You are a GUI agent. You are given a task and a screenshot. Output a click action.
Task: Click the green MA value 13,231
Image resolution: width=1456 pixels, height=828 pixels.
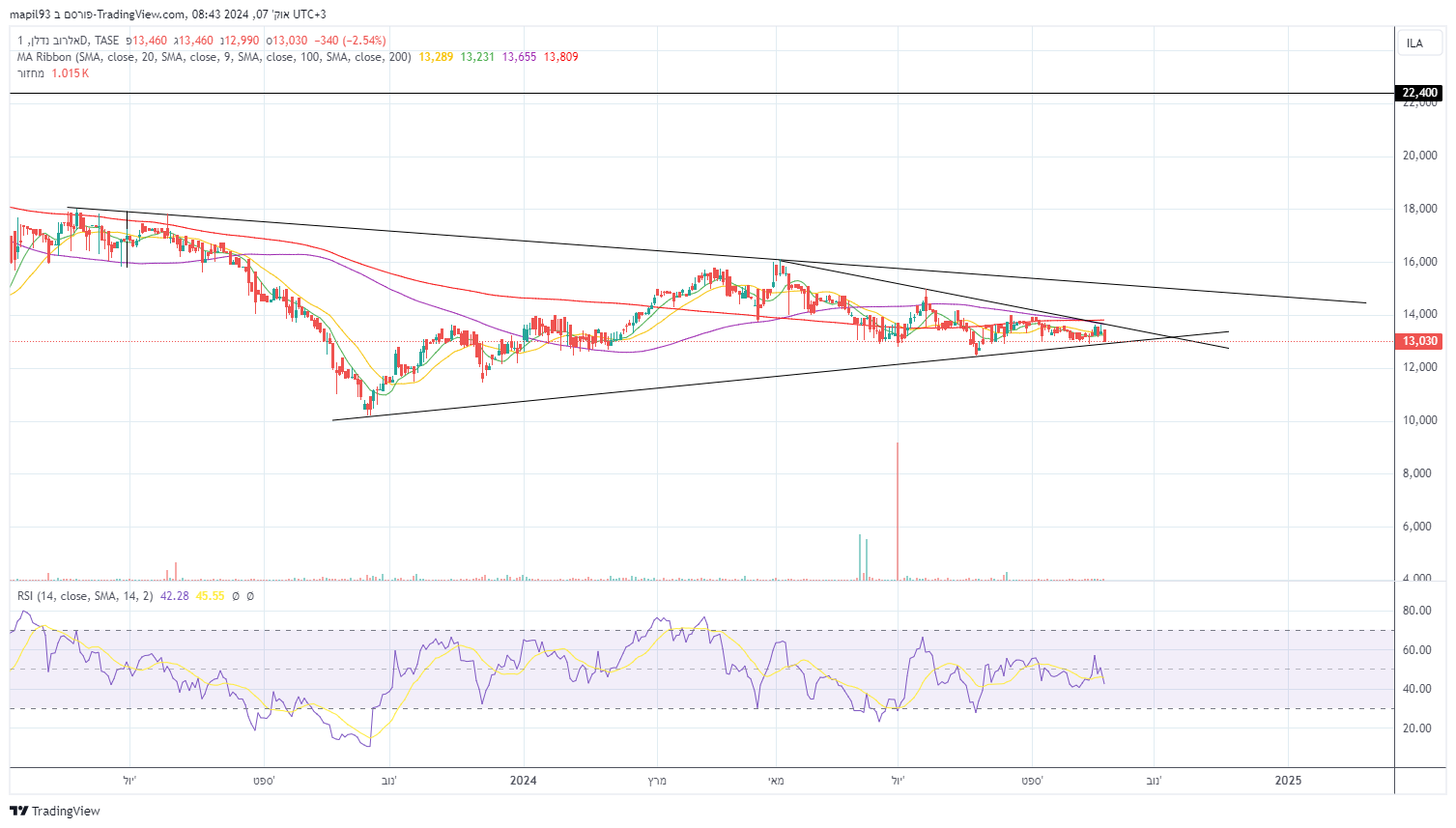tap(477, 57)
